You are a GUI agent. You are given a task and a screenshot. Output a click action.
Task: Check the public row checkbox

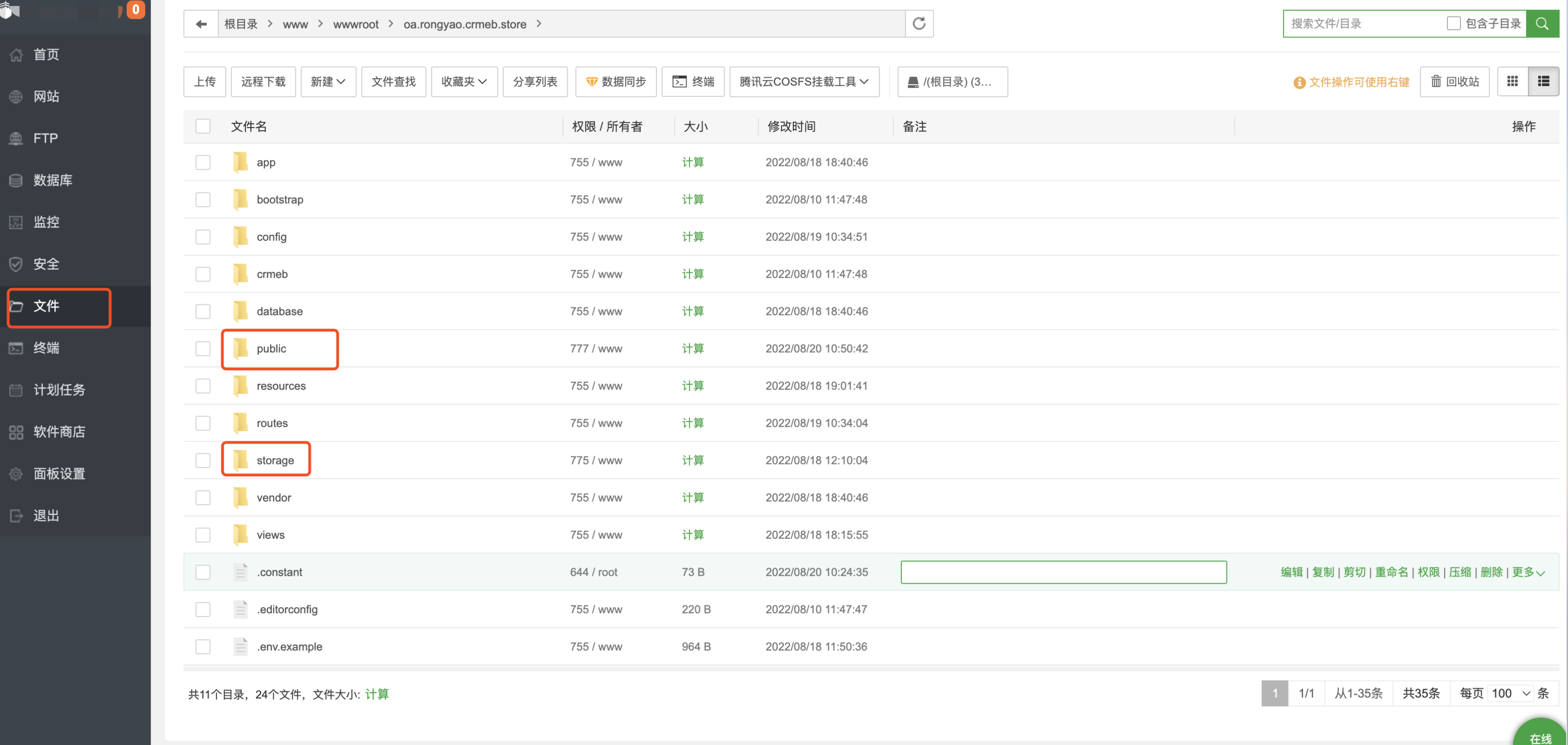click(x=203, y=349)
